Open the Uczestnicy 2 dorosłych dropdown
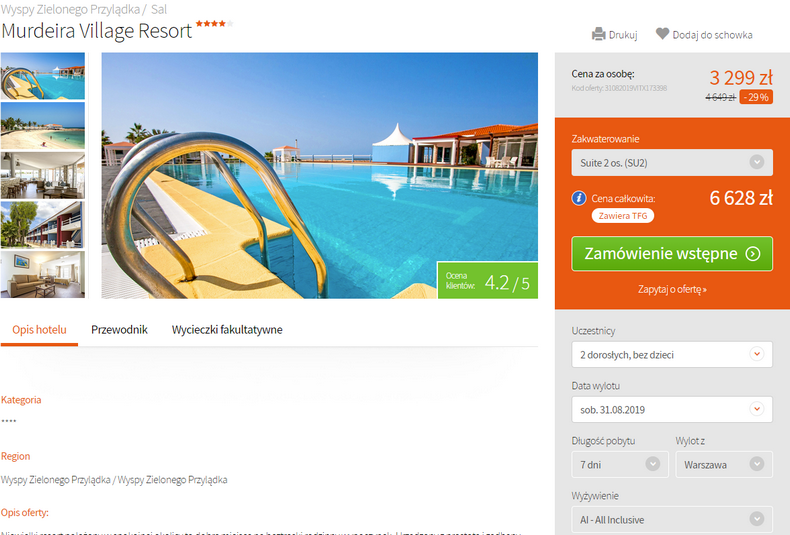The image size is (790, 535). point(672,354)
